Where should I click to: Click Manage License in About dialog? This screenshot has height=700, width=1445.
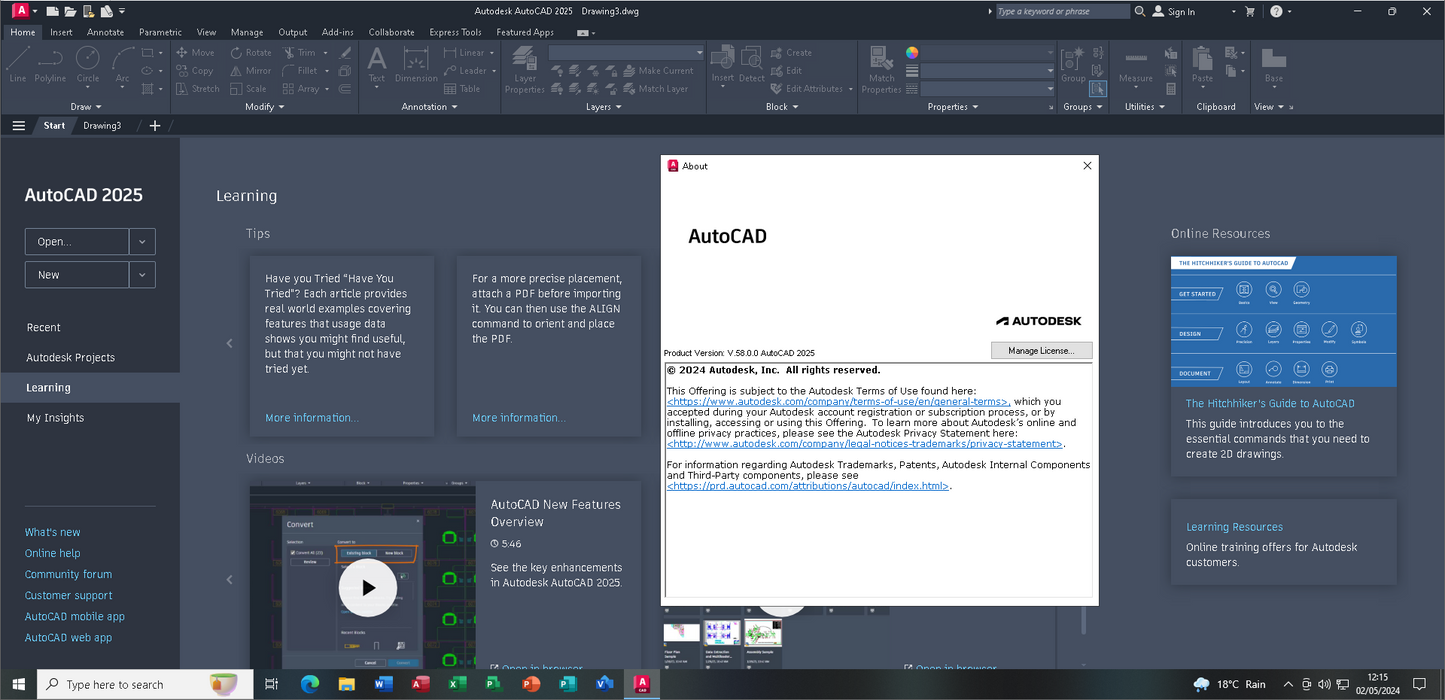pyautogui.click(x=1041, y=351)
